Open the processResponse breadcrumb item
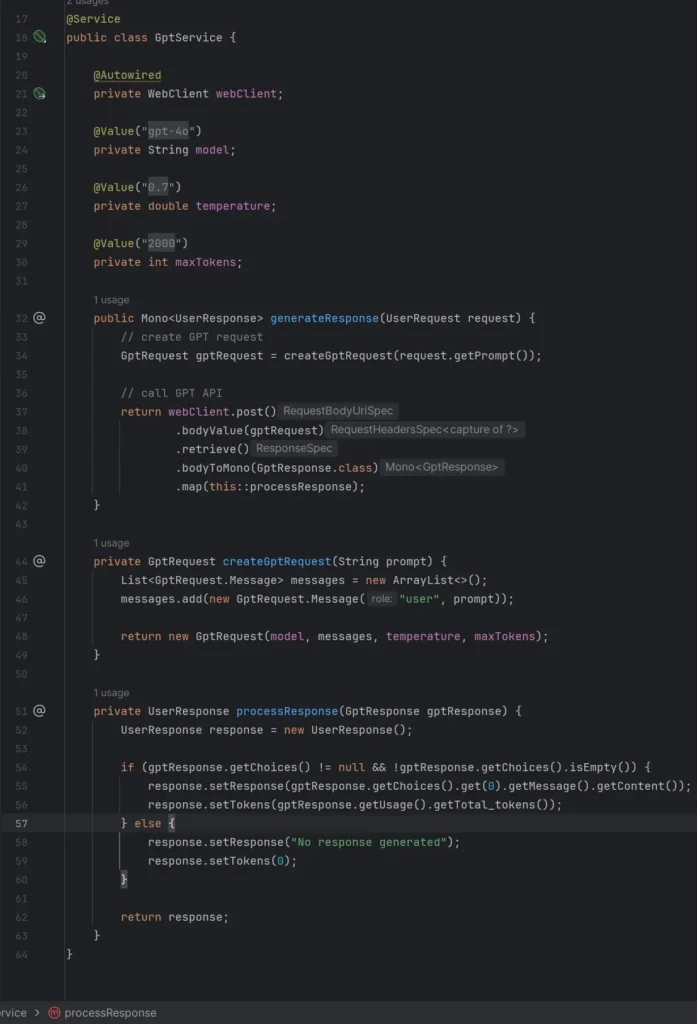The image size is (697, 1024). tap(110, 1012)
